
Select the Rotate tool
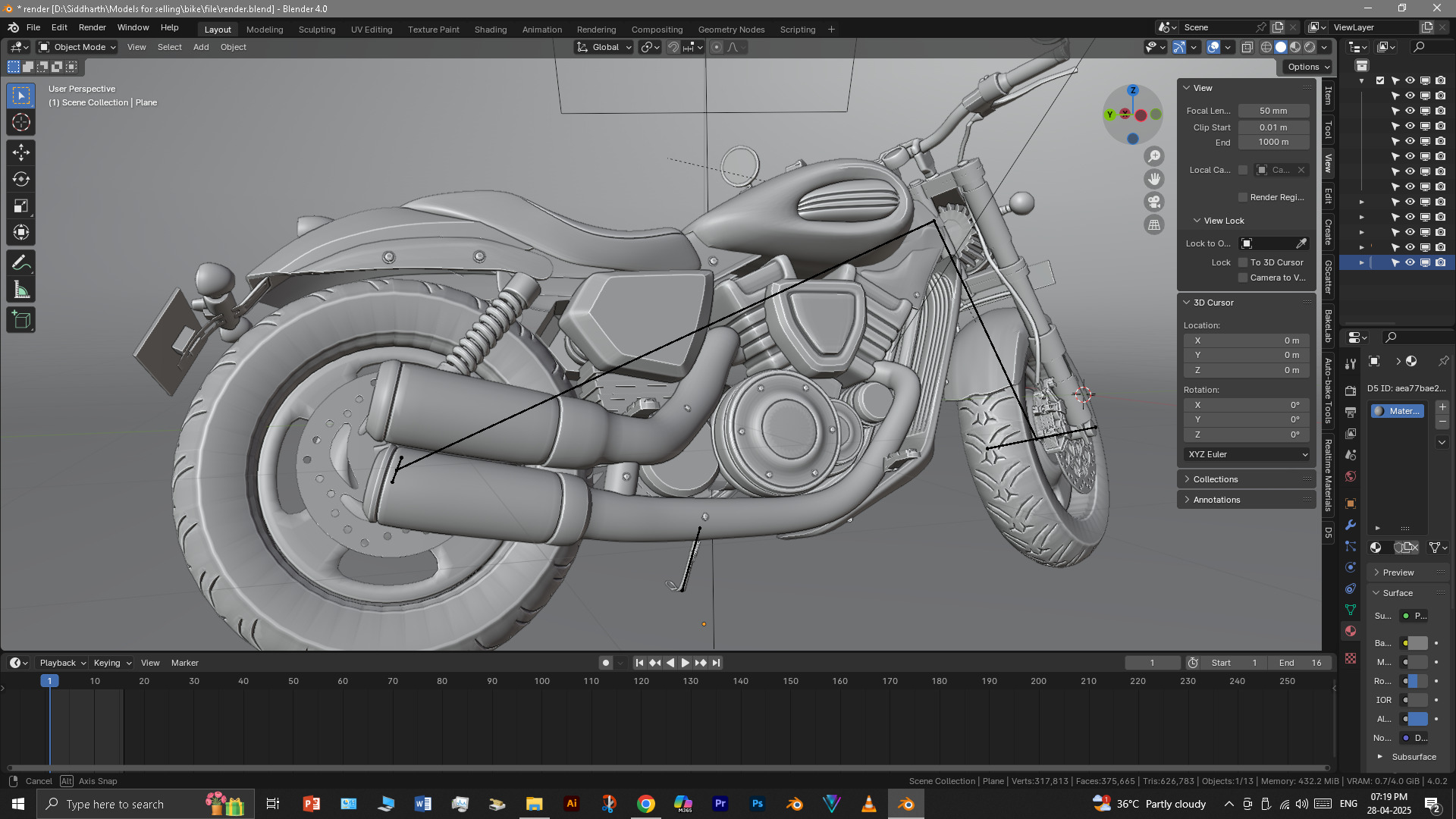[x=21, y=180]
